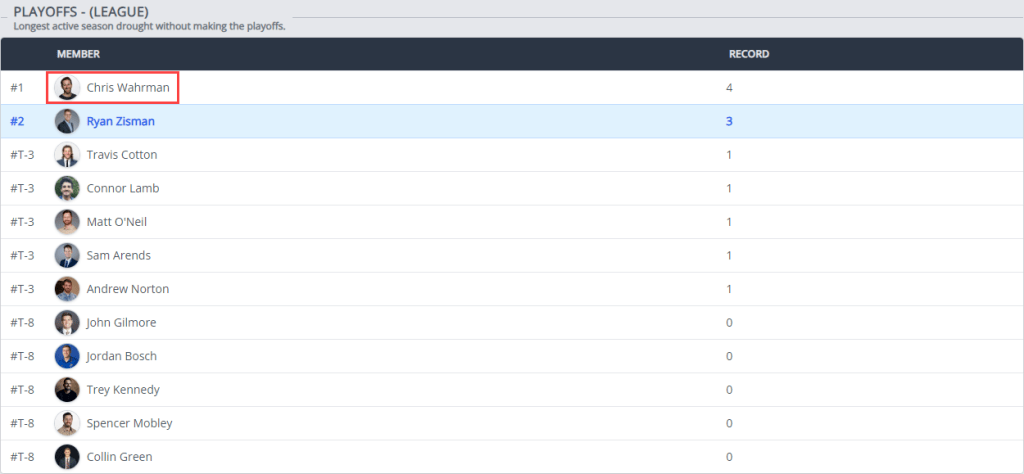The height and width of the screenshot is (474, 1024).
Task: Open Trey Kennedy's member name
Action: [x=123, y=390]
